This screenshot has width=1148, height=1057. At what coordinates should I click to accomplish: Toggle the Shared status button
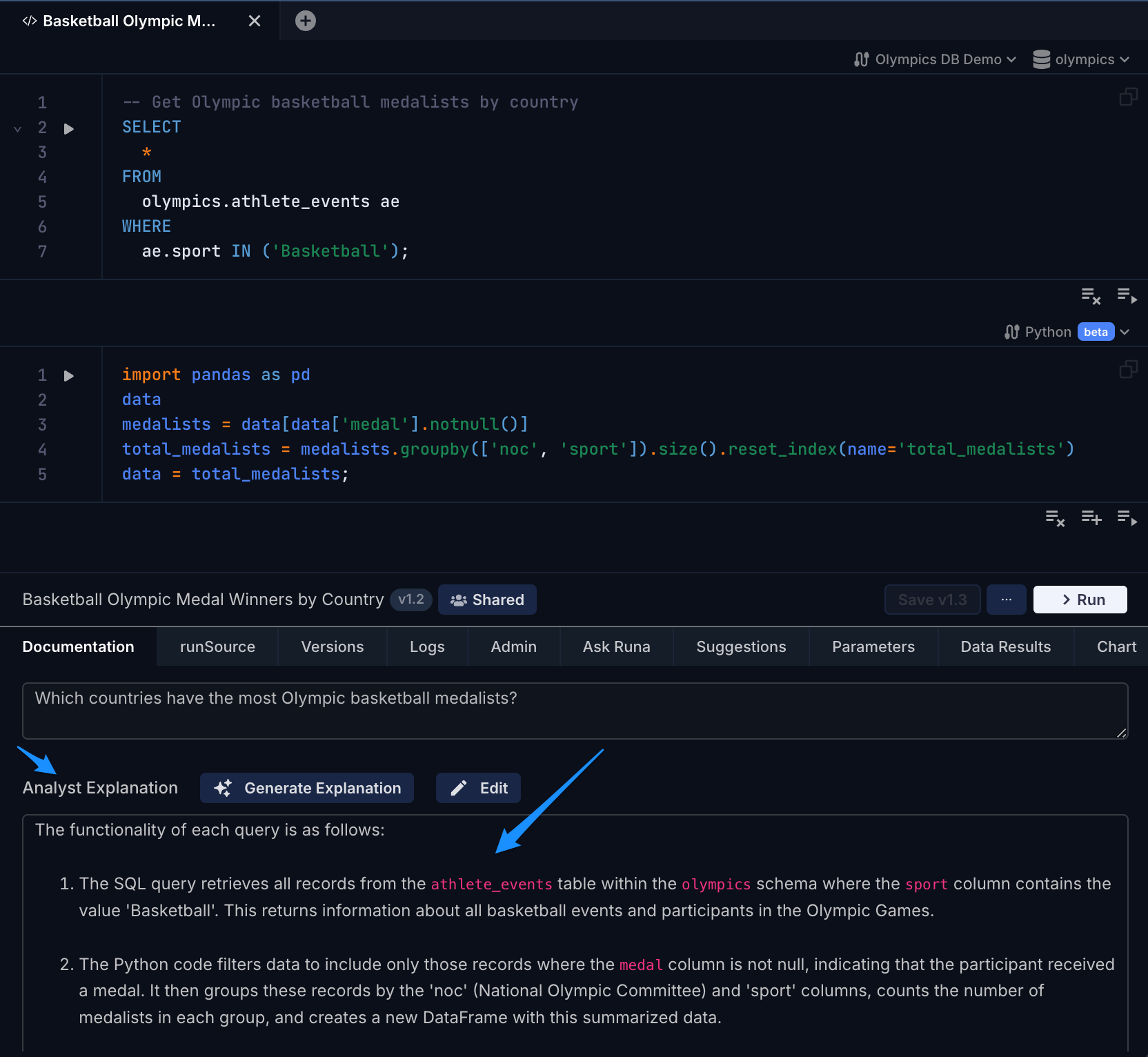click(487, 600)
